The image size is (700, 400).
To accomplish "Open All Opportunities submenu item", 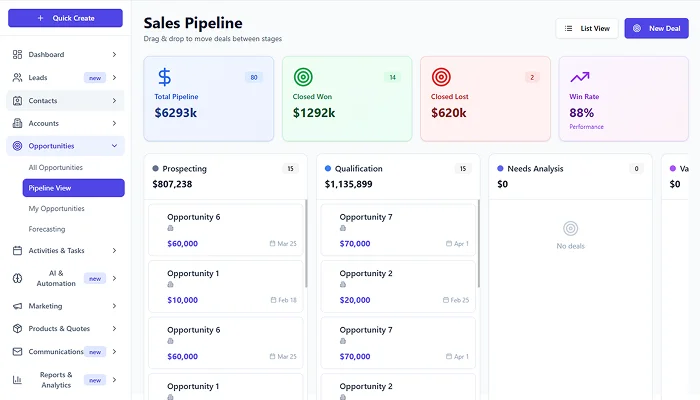I will [56, 167].
